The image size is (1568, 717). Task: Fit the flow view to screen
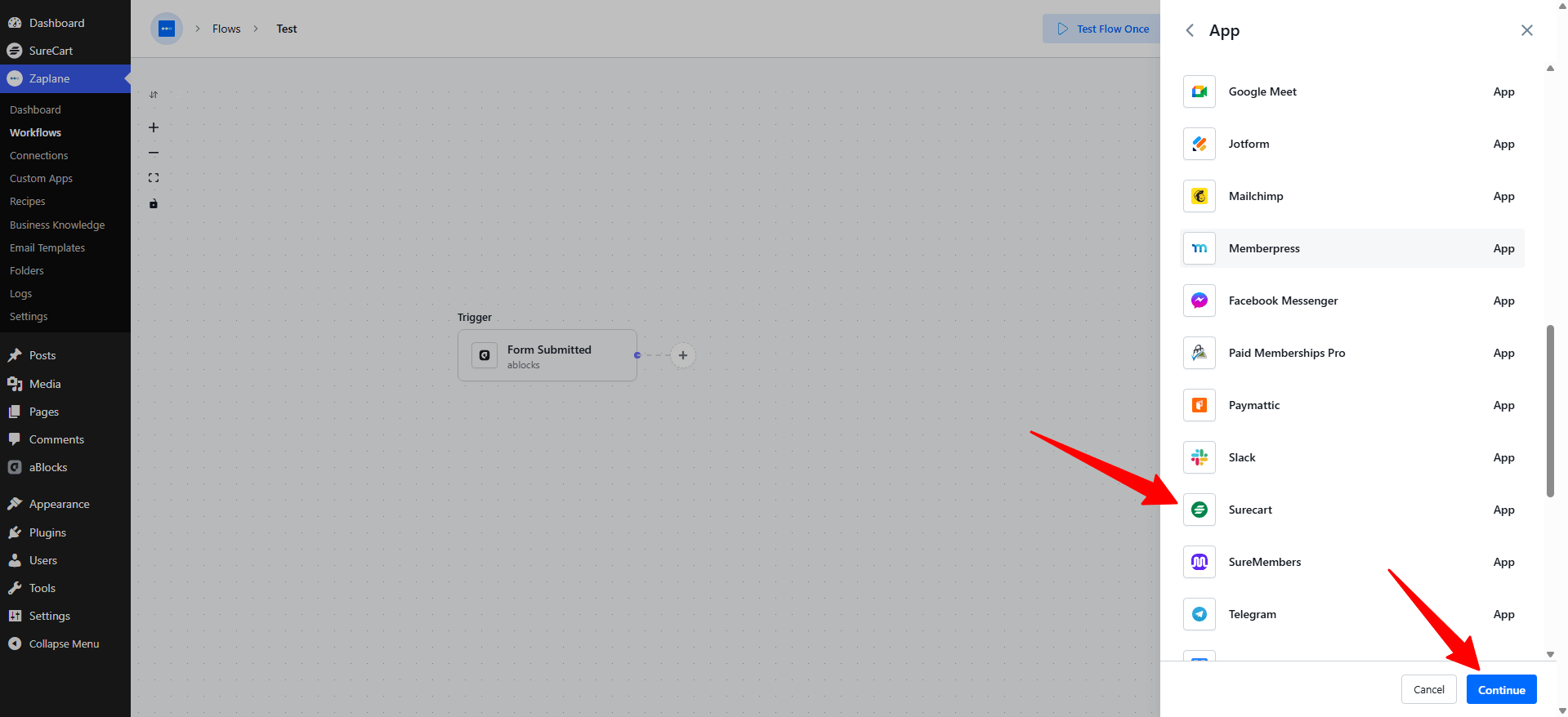(154, 178)
